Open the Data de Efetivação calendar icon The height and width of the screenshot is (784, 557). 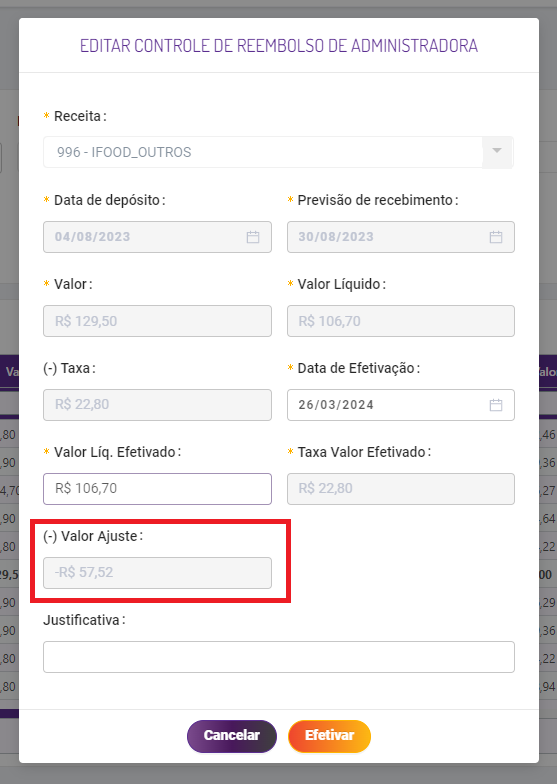pyautogui.click(x=496, y=405)
